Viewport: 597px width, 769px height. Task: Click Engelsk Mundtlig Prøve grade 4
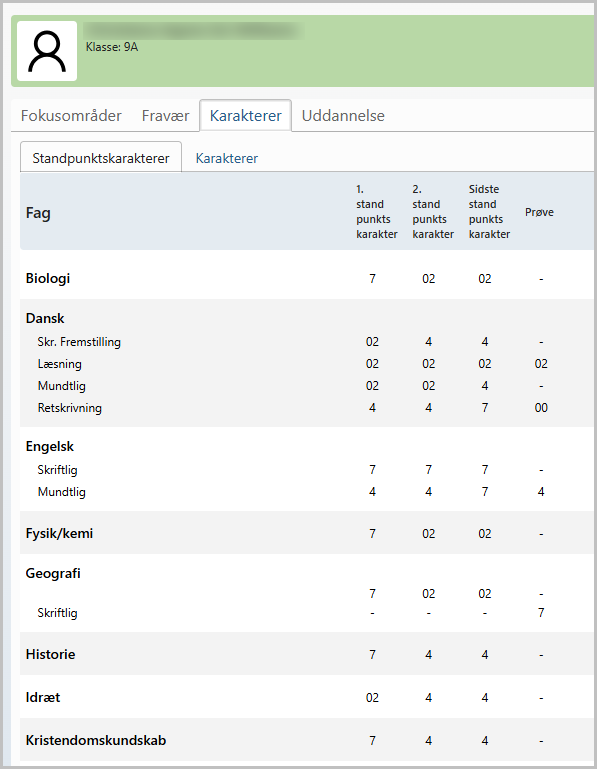pyautogui.click(x=541, y=491)
